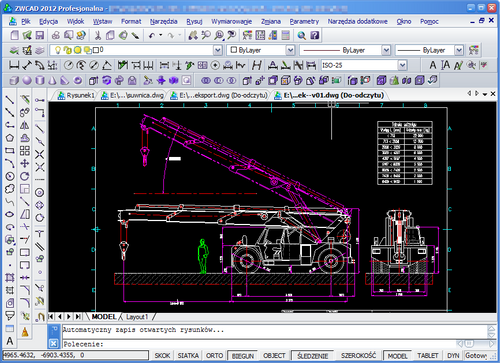Open the Narzędzia dodatkowe menu
Image resolution: width=500 pixels, height=363 pixels.
357,21
